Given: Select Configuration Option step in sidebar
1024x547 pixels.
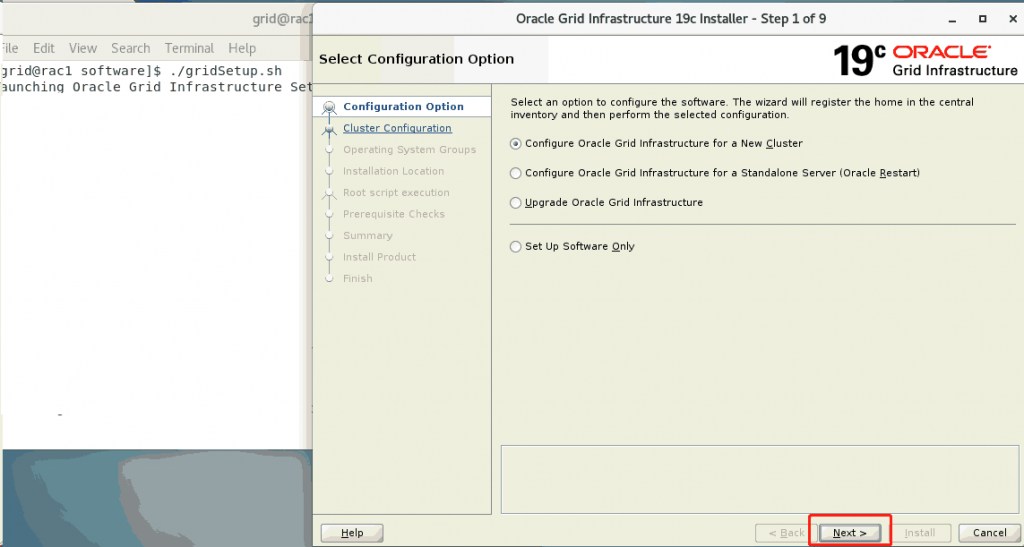Looking at the screenshot, I should tap(403, 106).
